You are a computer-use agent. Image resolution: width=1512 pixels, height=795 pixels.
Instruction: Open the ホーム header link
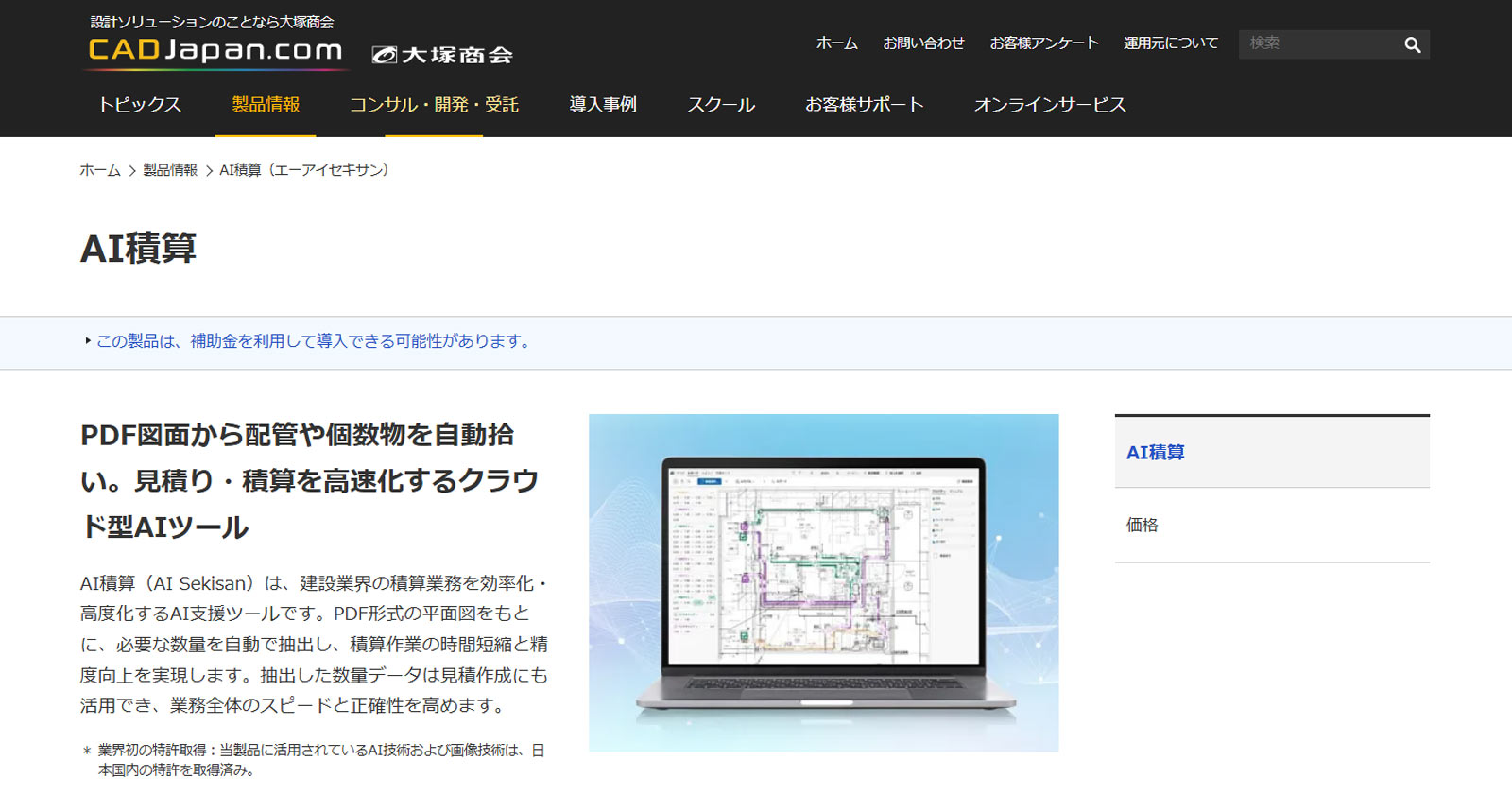[836, 43]
